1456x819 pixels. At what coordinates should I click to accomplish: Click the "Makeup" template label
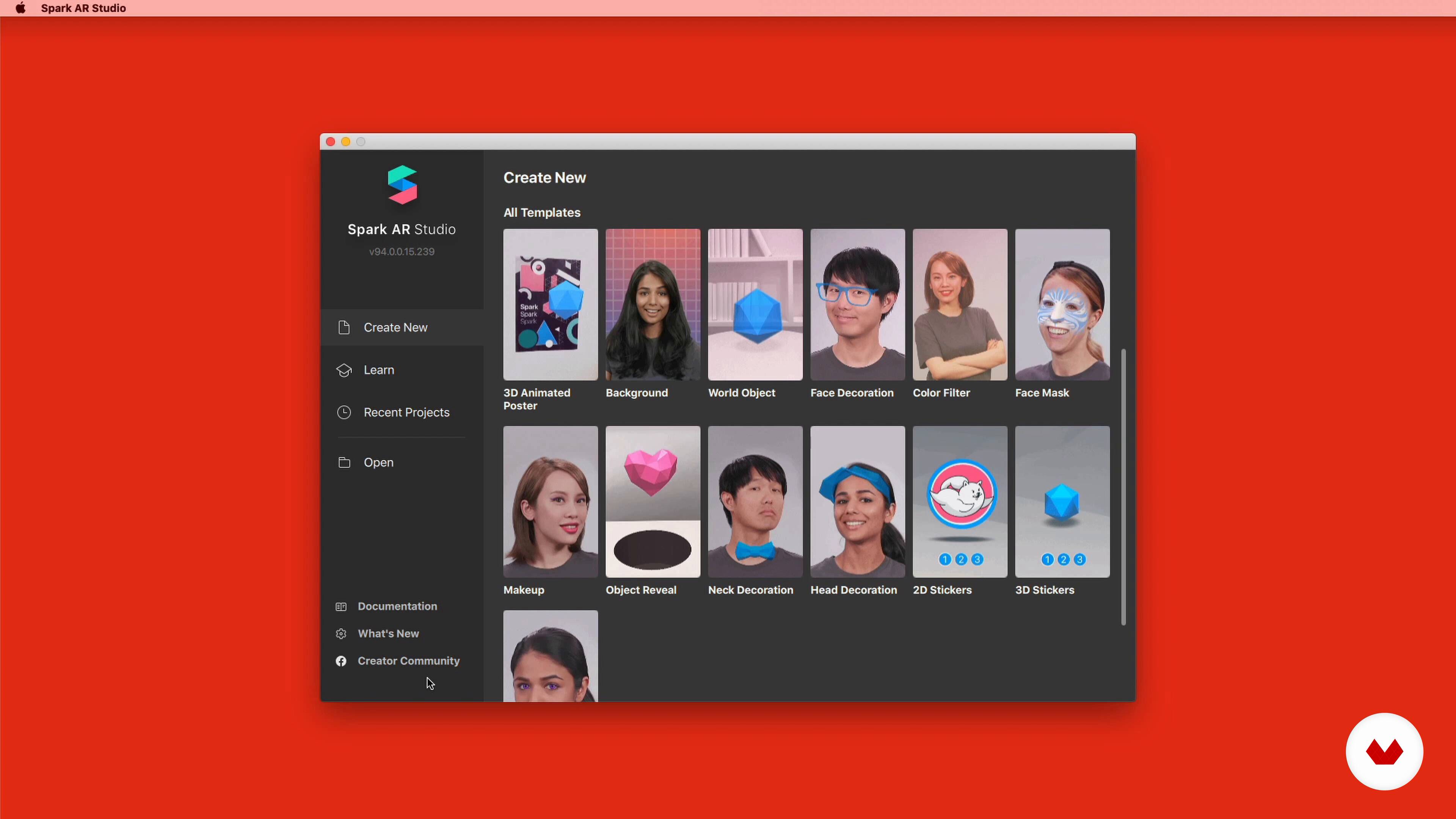523,590
